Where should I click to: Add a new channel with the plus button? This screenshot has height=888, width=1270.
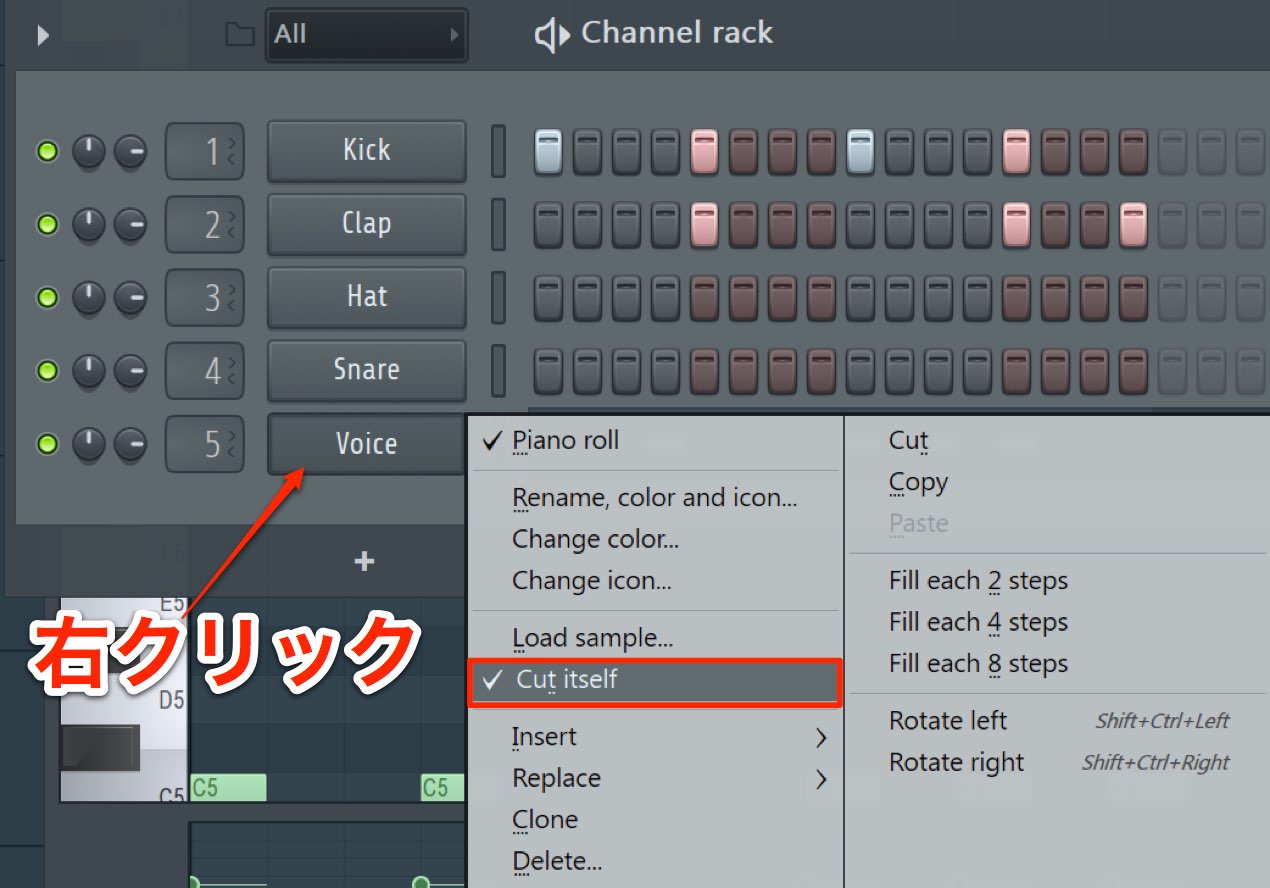point(364,562)
